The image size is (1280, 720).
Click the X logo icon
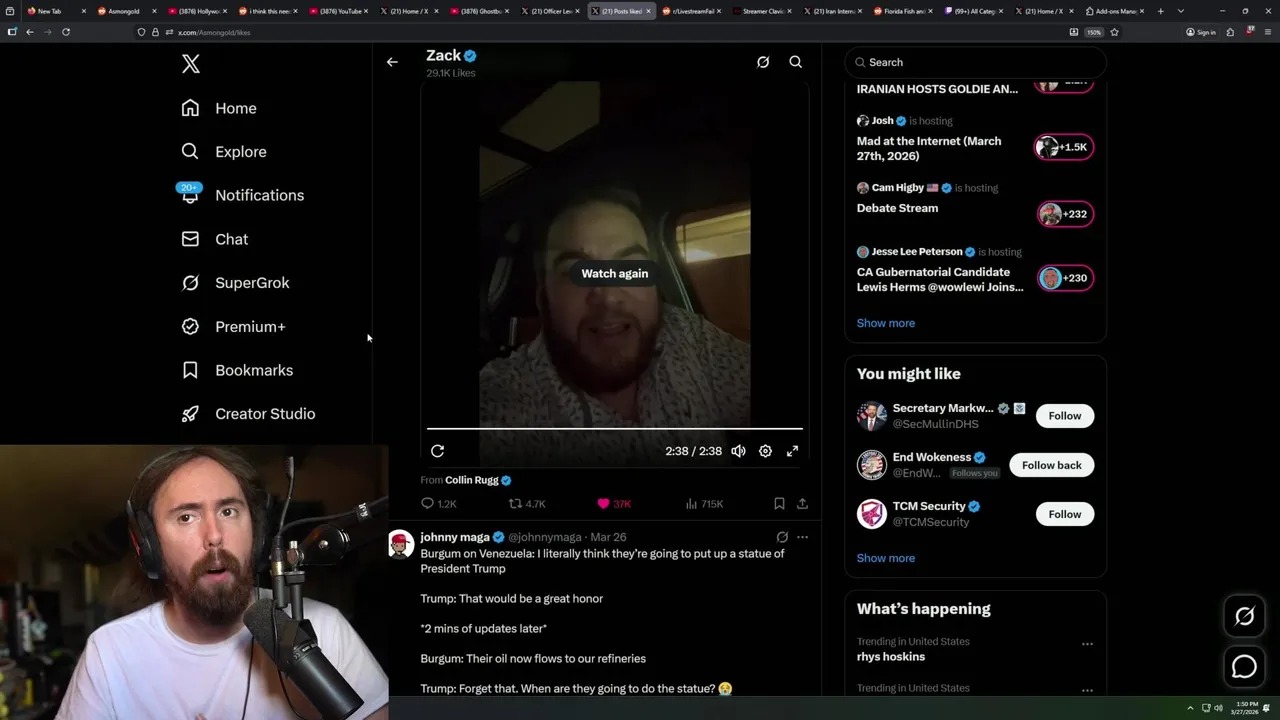[x=191, y=64]
